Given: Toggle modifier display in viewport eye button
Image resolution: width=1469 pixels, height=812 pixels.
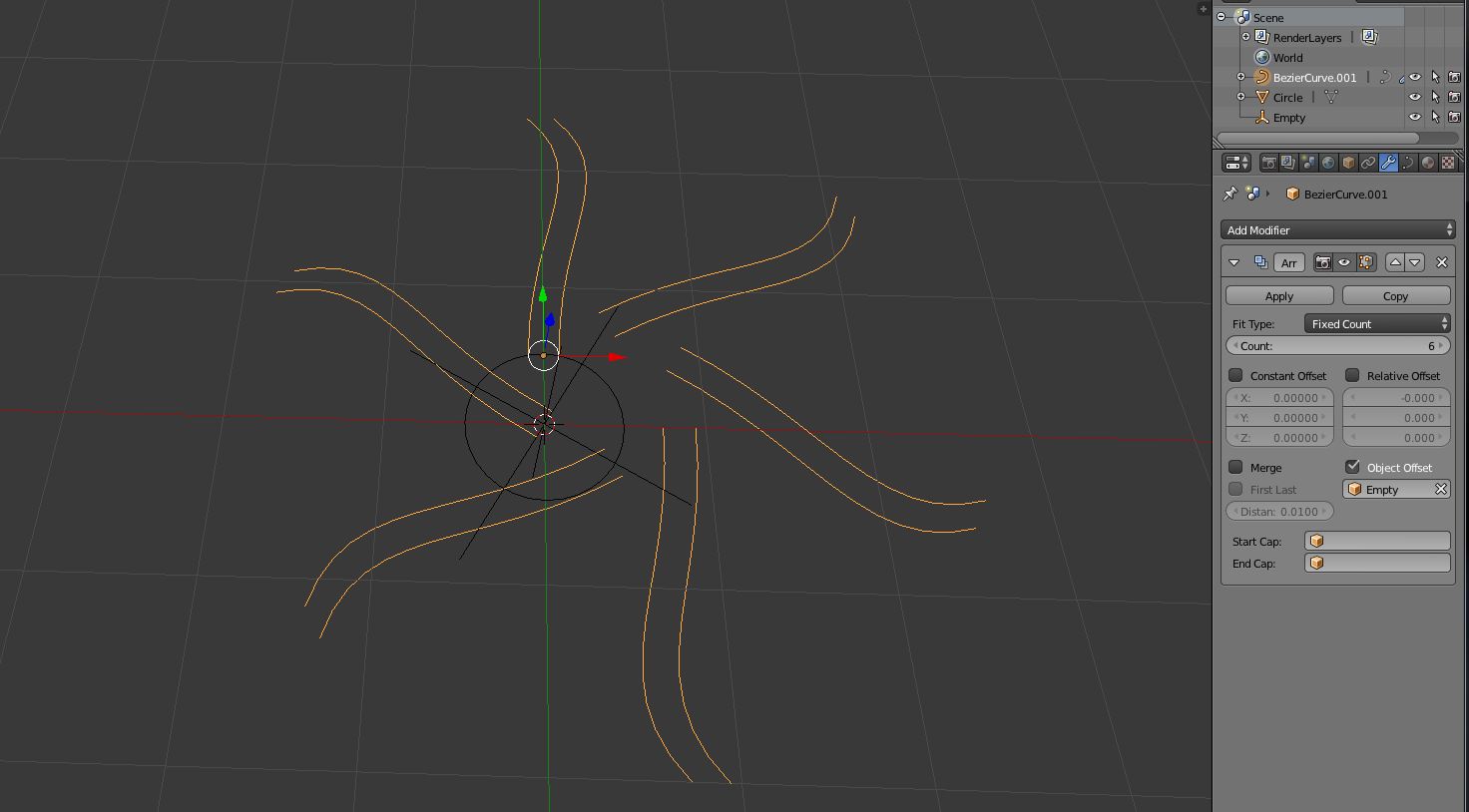Looking at the screenshot, I should pyautogui.click(x=1344, y=262).
